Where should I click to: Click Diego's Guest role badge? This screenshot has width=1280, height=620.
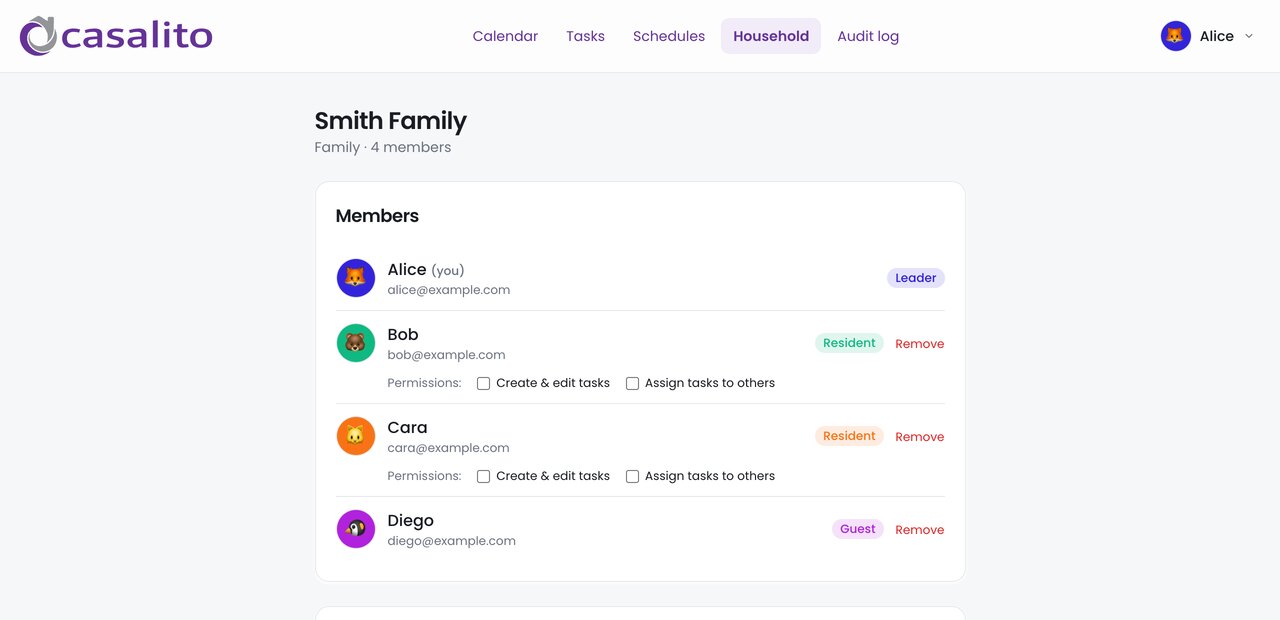858,529
